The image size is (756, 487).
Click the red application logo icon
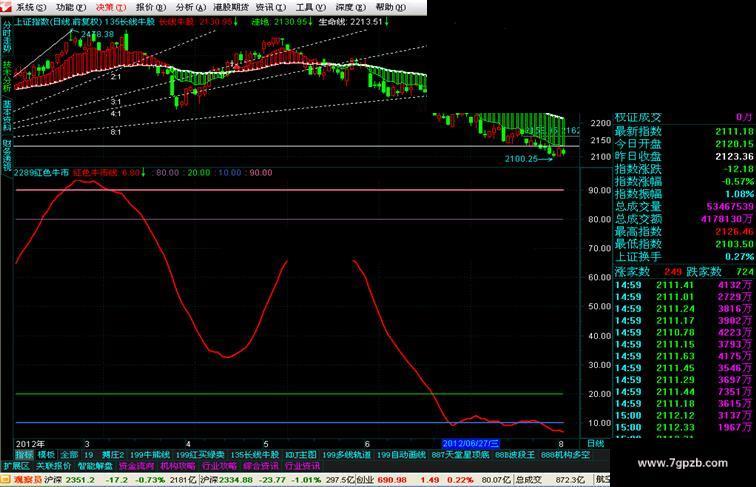click(x=6, y=7)
